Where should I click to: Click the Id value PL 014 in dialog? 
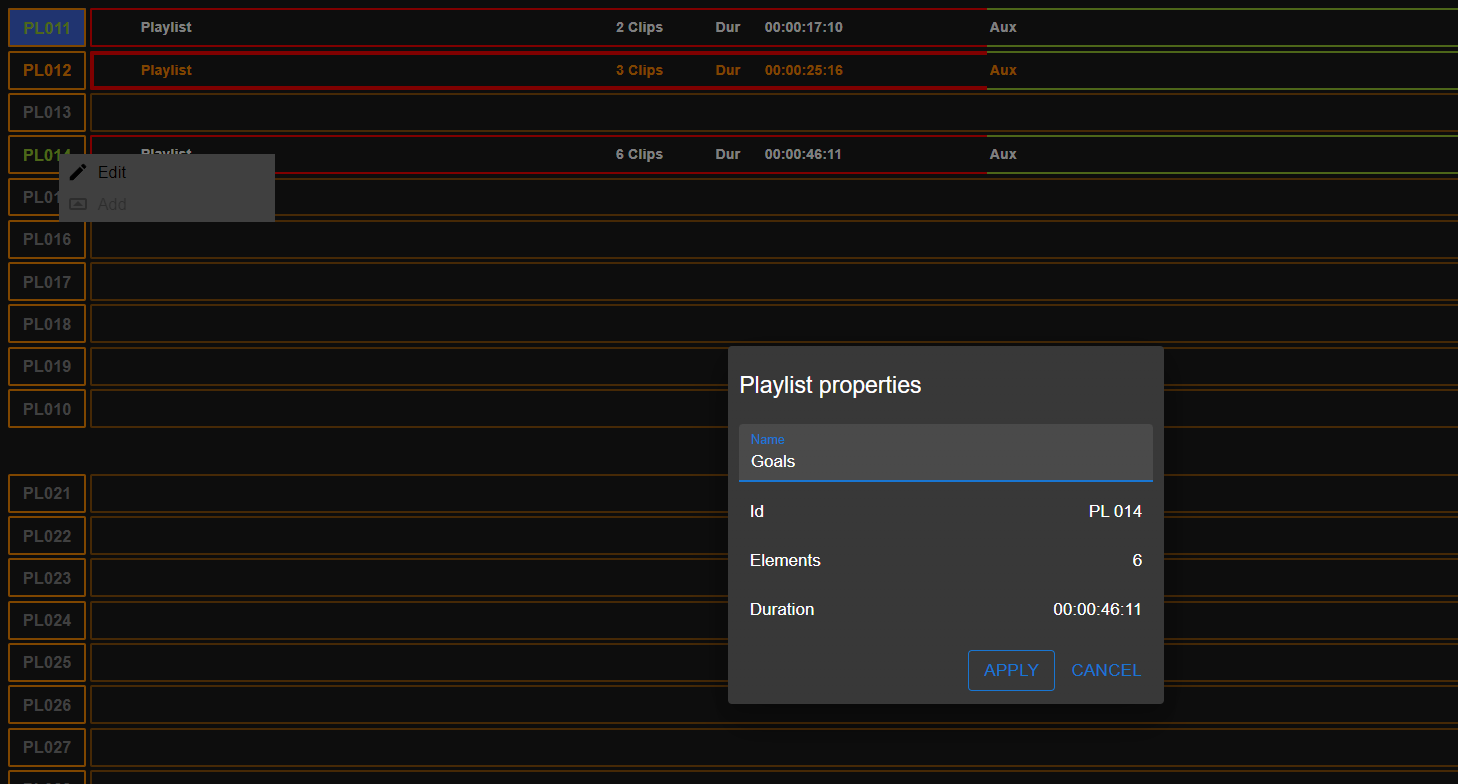[1115, 512]
